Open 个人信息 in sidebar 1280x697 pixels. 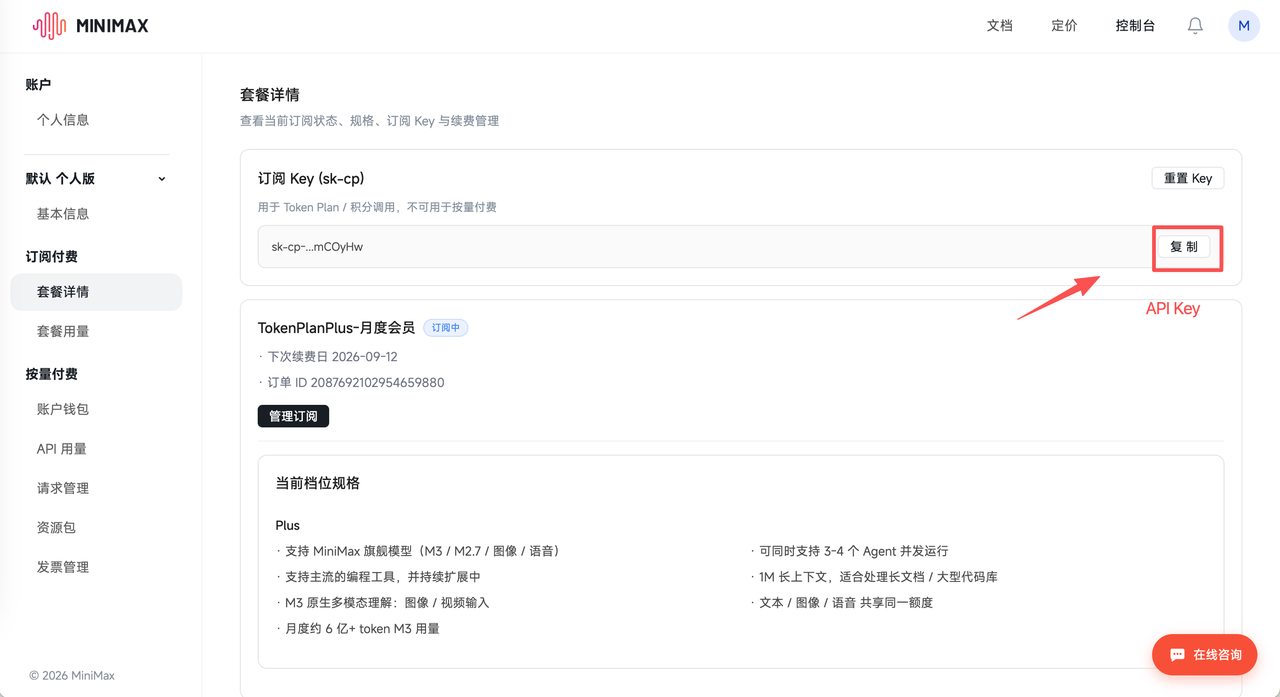click(63, 120)
